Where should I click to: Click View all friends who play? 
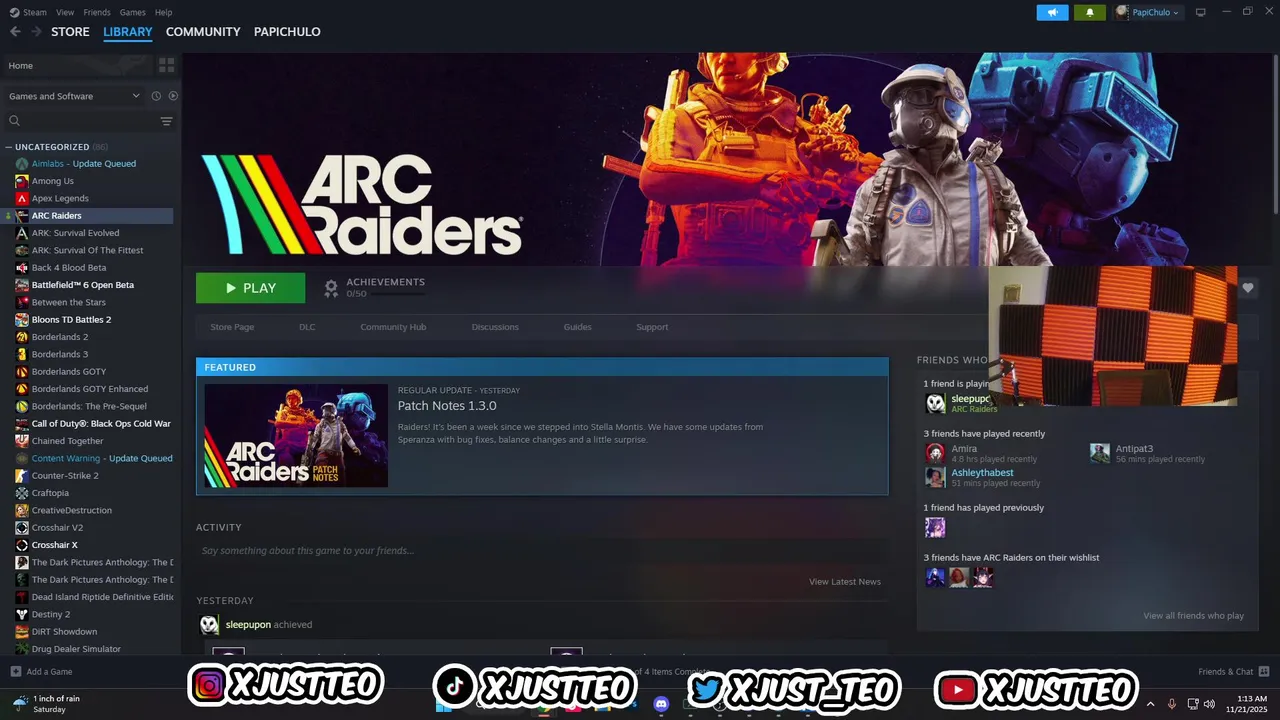pyautogui.click(x=1193, y=616)
